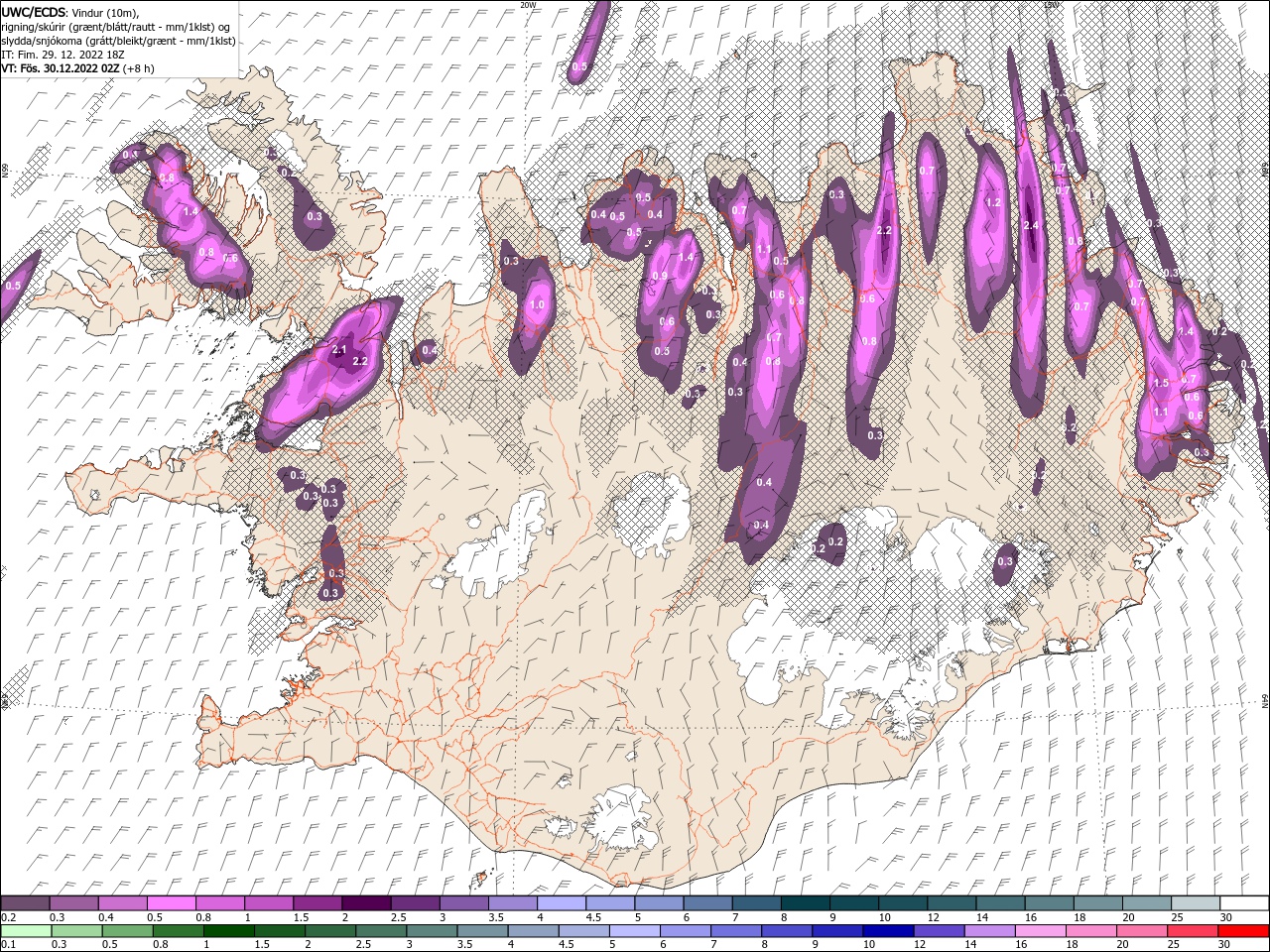Select the "2.1" precipitation value on the map
The width and height of the screenshot is (1270, 952).
click(339, 350)
